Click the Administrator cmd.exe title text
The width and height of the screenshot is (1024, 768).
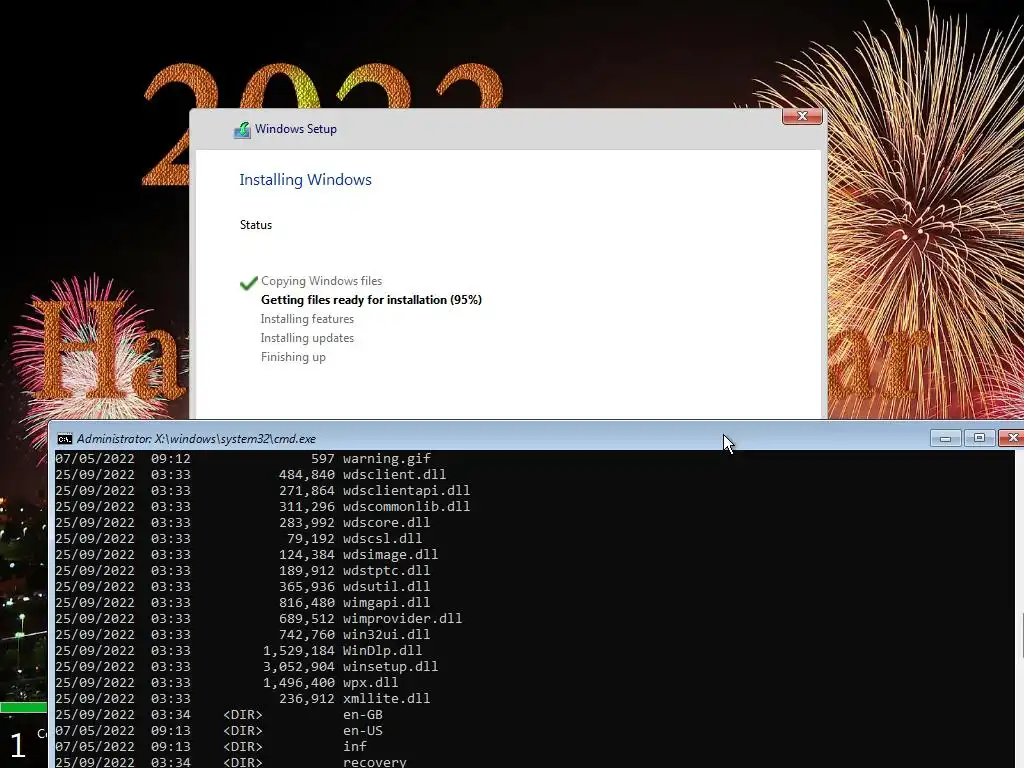(196, 439)
